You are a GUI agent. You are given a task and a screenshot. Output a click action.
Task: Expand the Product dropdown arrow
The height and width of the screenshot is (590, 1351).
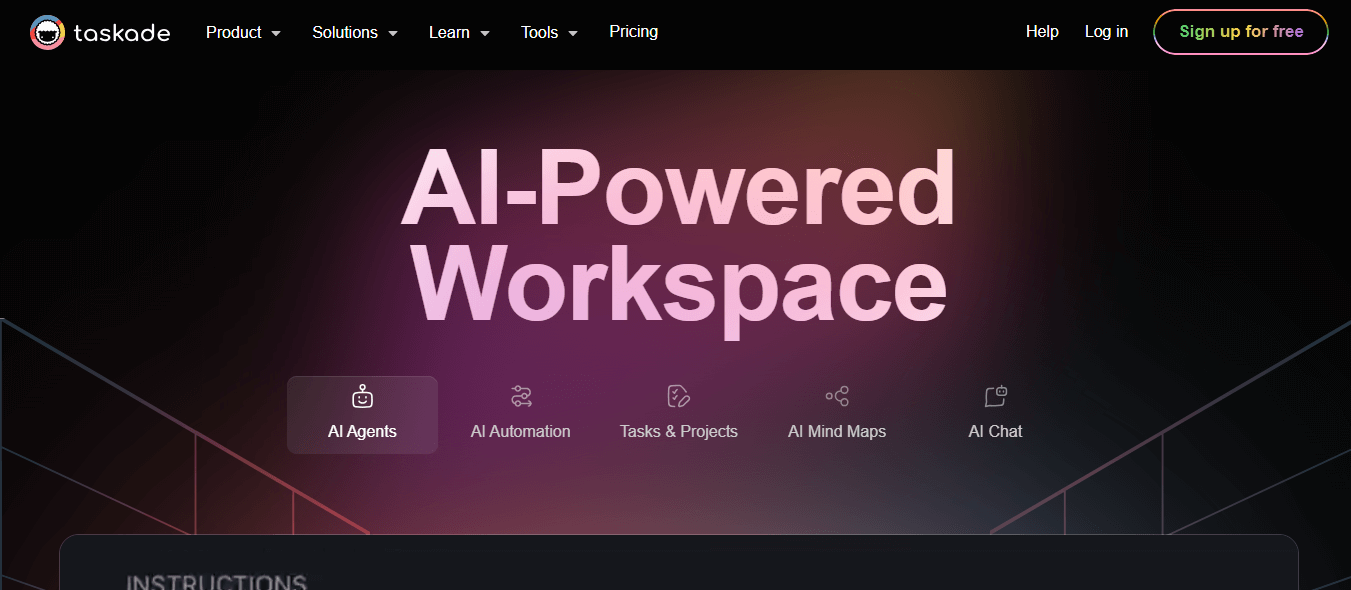(x=276, y=33)
